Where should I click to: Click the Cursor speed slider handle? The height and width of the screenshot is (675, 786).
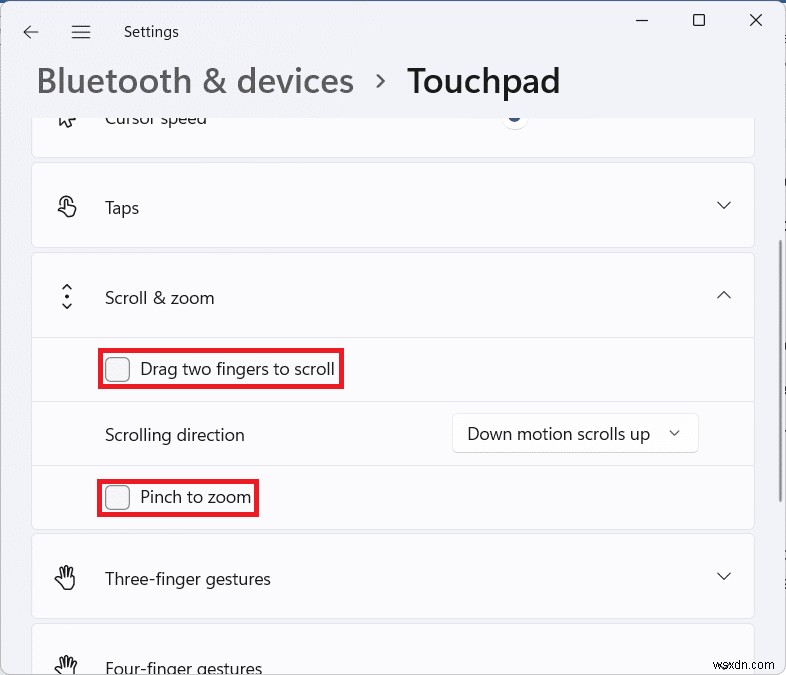click(x=514, y=119)
